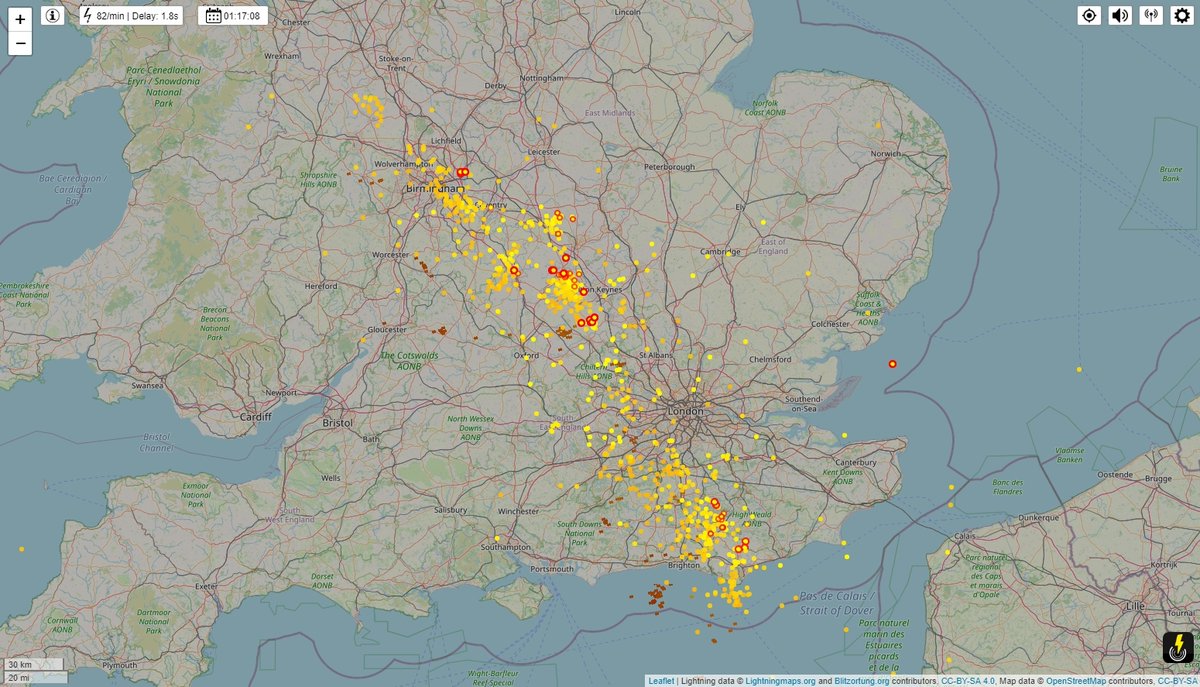Click the Brighton label on map
Image resolution: width=1200 pixels, height=687 pixels.
click(684, 565)
